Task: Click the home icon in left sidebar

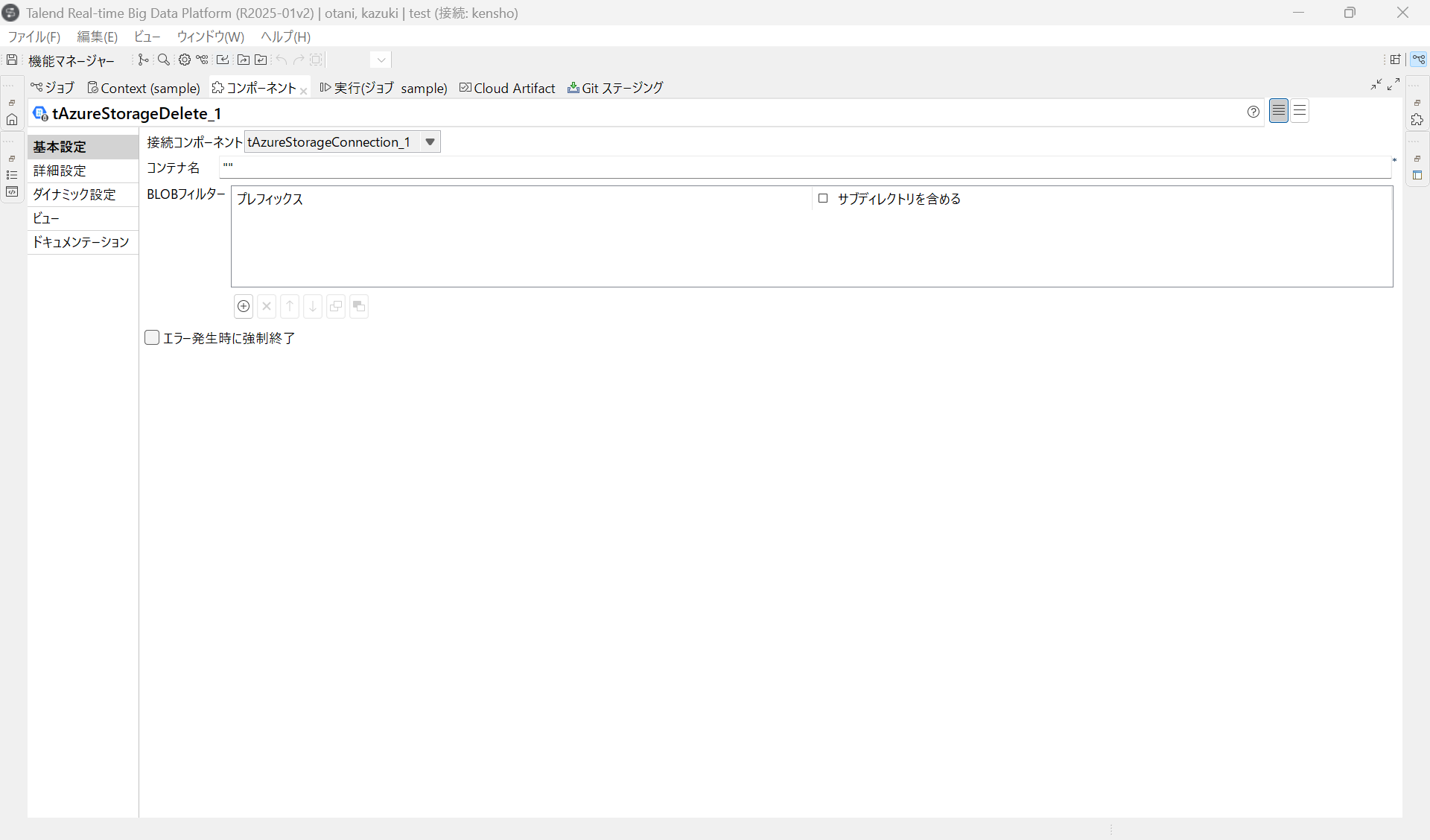Action: (12, 119)
